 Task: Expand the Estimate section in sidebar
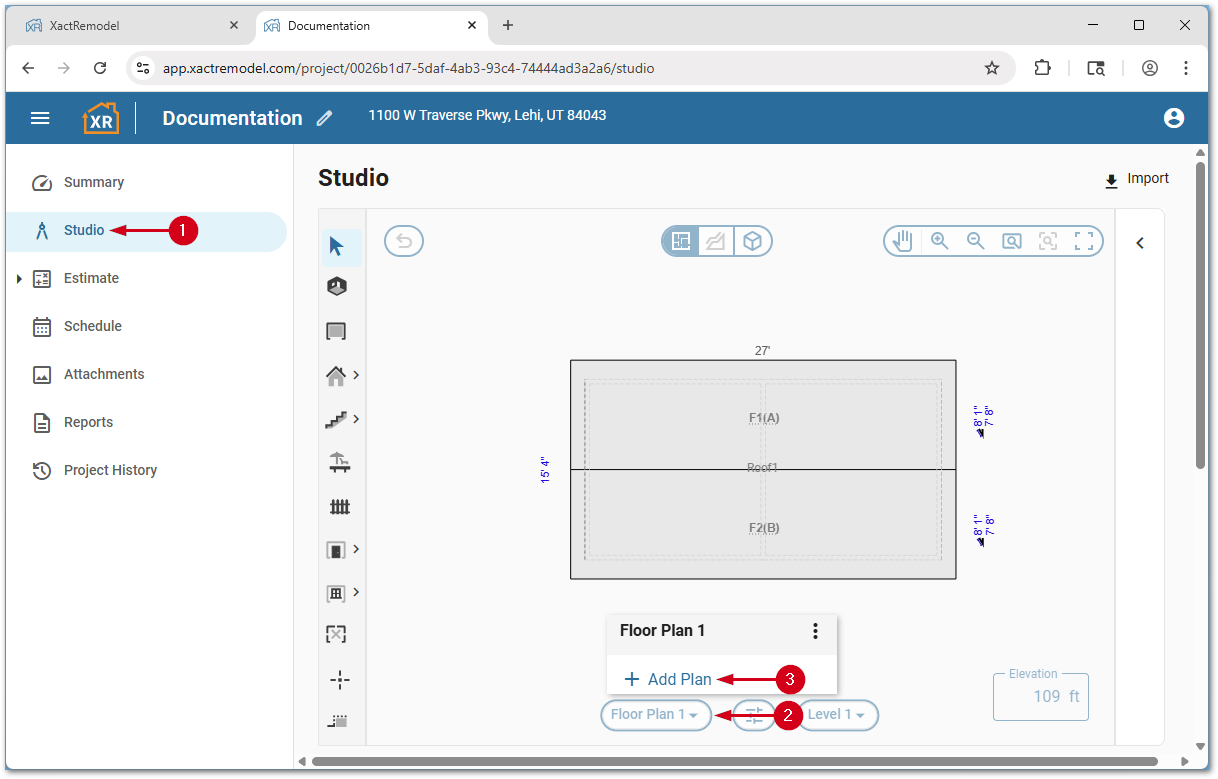click(20, 279)
